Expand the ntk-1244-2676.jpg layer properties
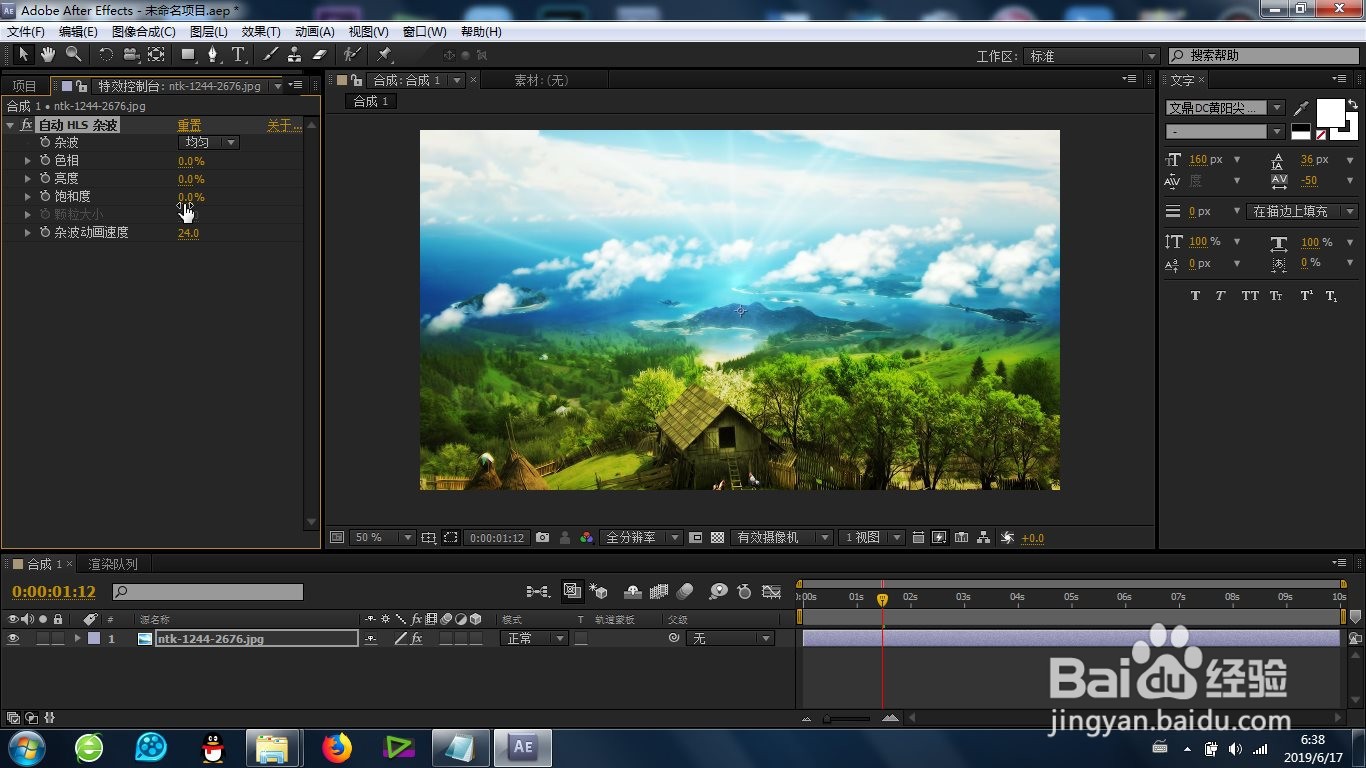The image size is (1366, 768). click(x=77, y=639)
